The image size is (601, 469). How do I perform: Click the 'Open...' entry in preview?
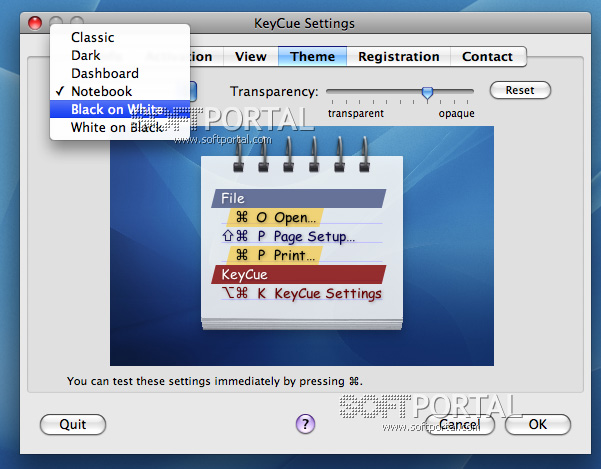tap(276, 217)
